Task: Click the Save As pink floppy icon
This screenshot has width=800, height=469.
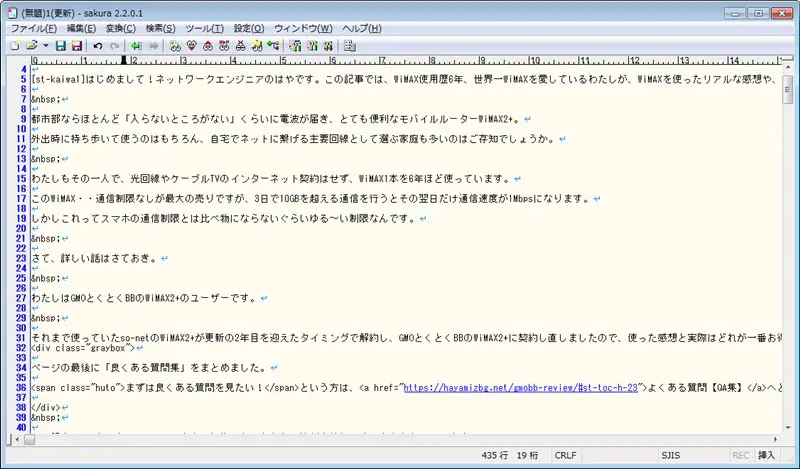Action: pyautogui.click(x=77, y=45)
